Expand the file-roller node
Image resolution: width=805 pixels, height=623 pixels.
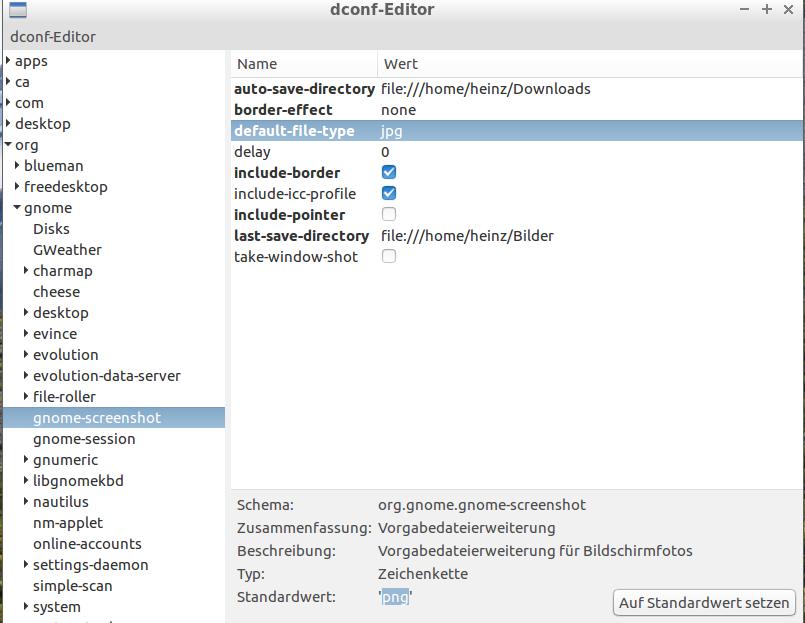pos(26,397)
